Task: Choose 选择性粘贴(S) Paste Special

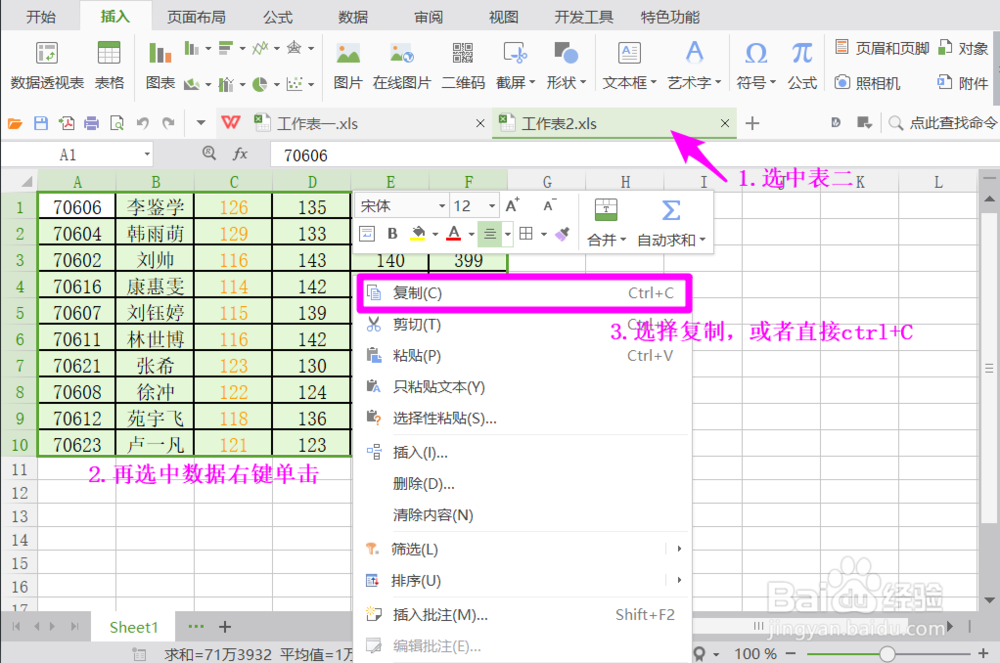Action: pos(524,418)
